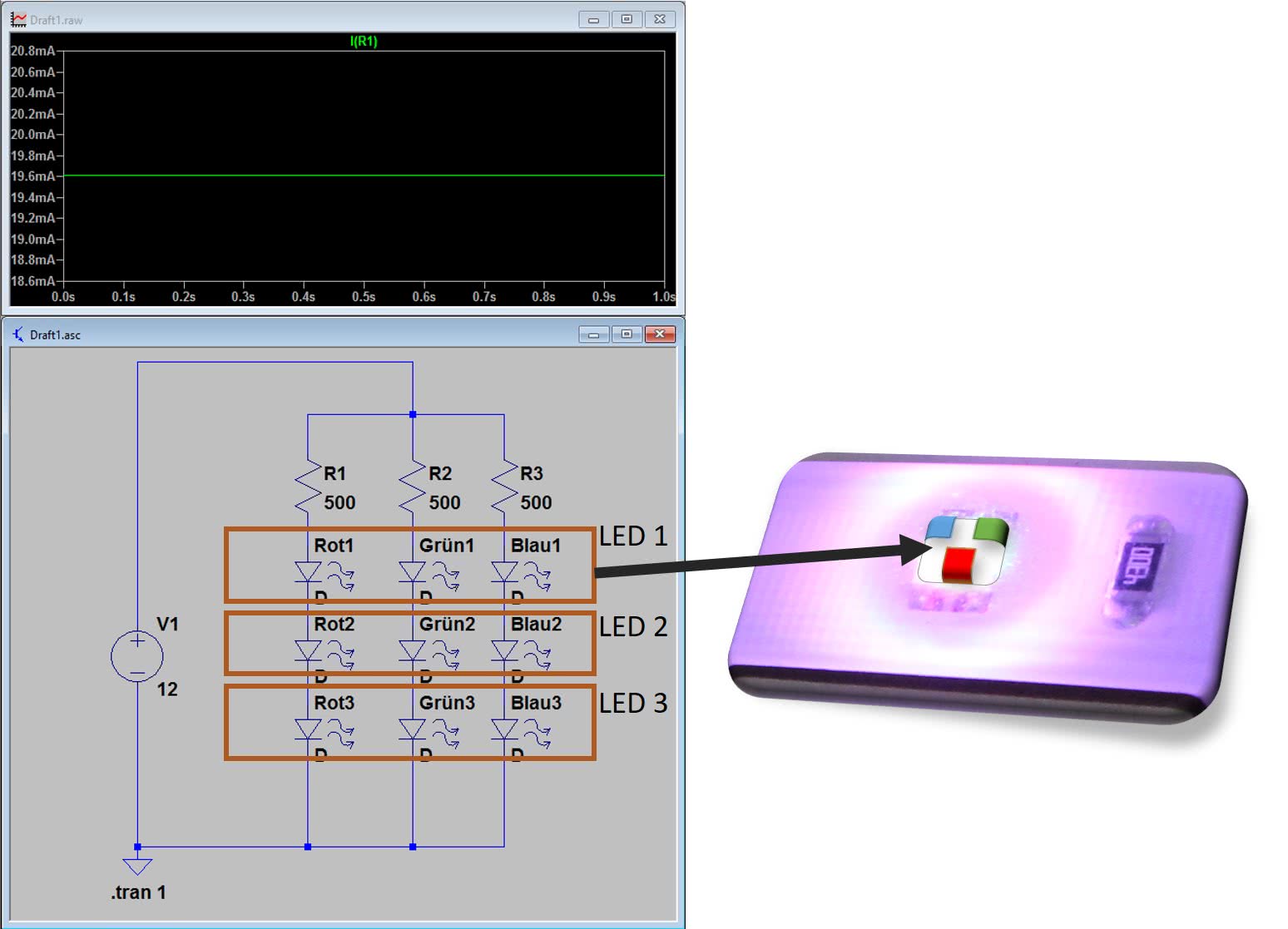The width and height of the screenshot is (1288, 929).
Task: Click the Draft1.asc title bar text
Action: (56, 335)
